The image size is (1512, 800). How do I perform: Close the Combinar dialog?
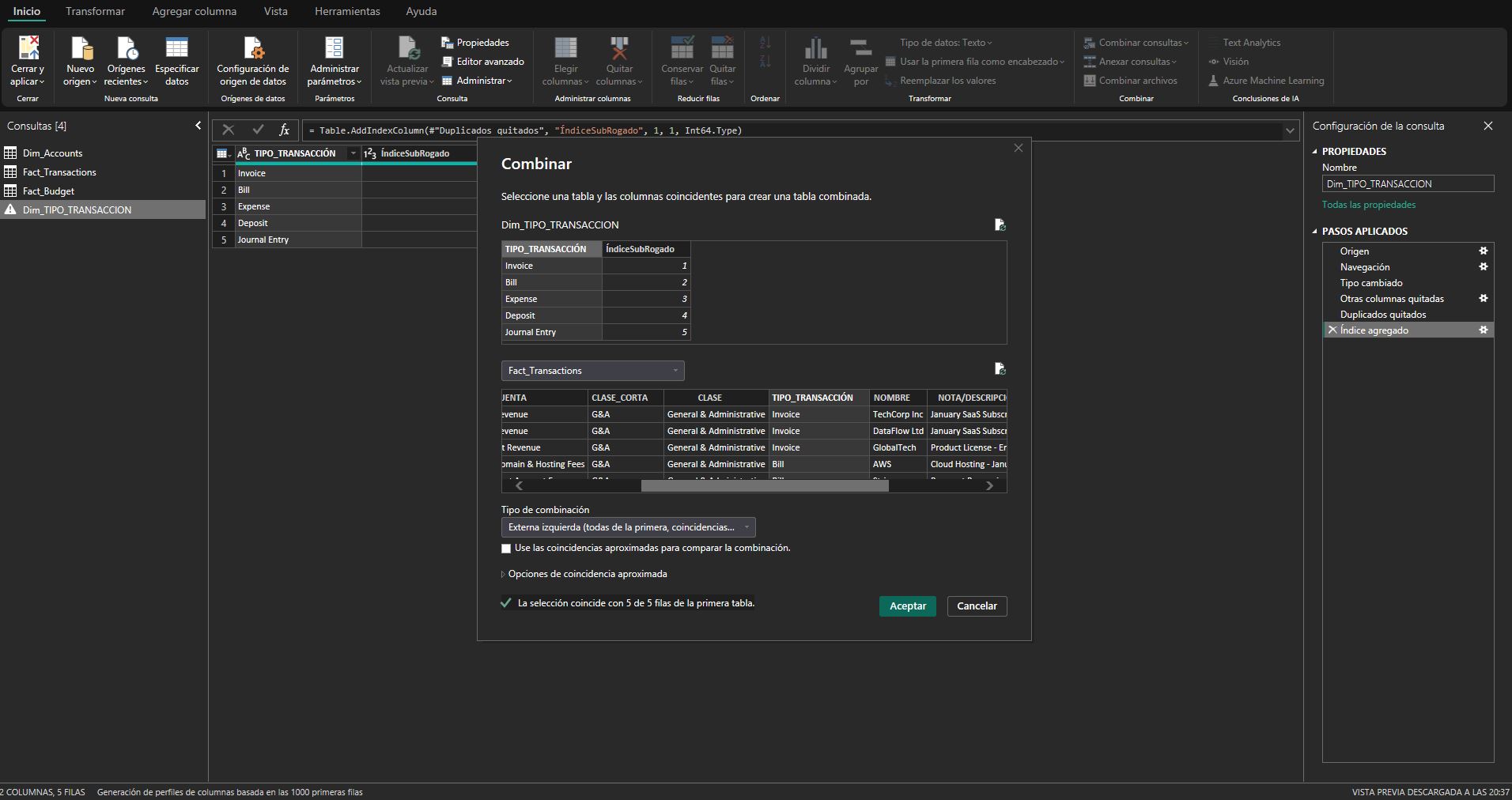1019,148
